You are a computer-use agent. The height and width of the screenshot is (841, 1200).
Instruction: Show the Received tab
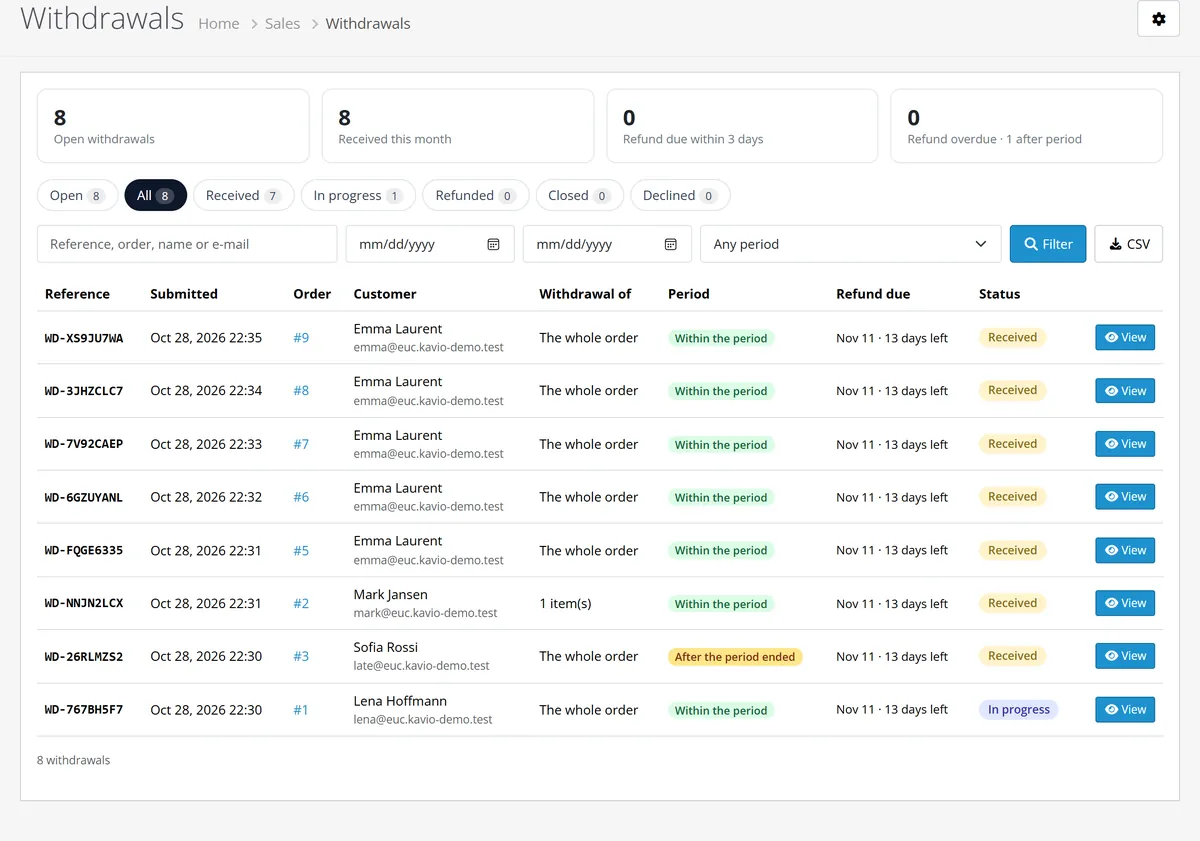pos(244,195)
